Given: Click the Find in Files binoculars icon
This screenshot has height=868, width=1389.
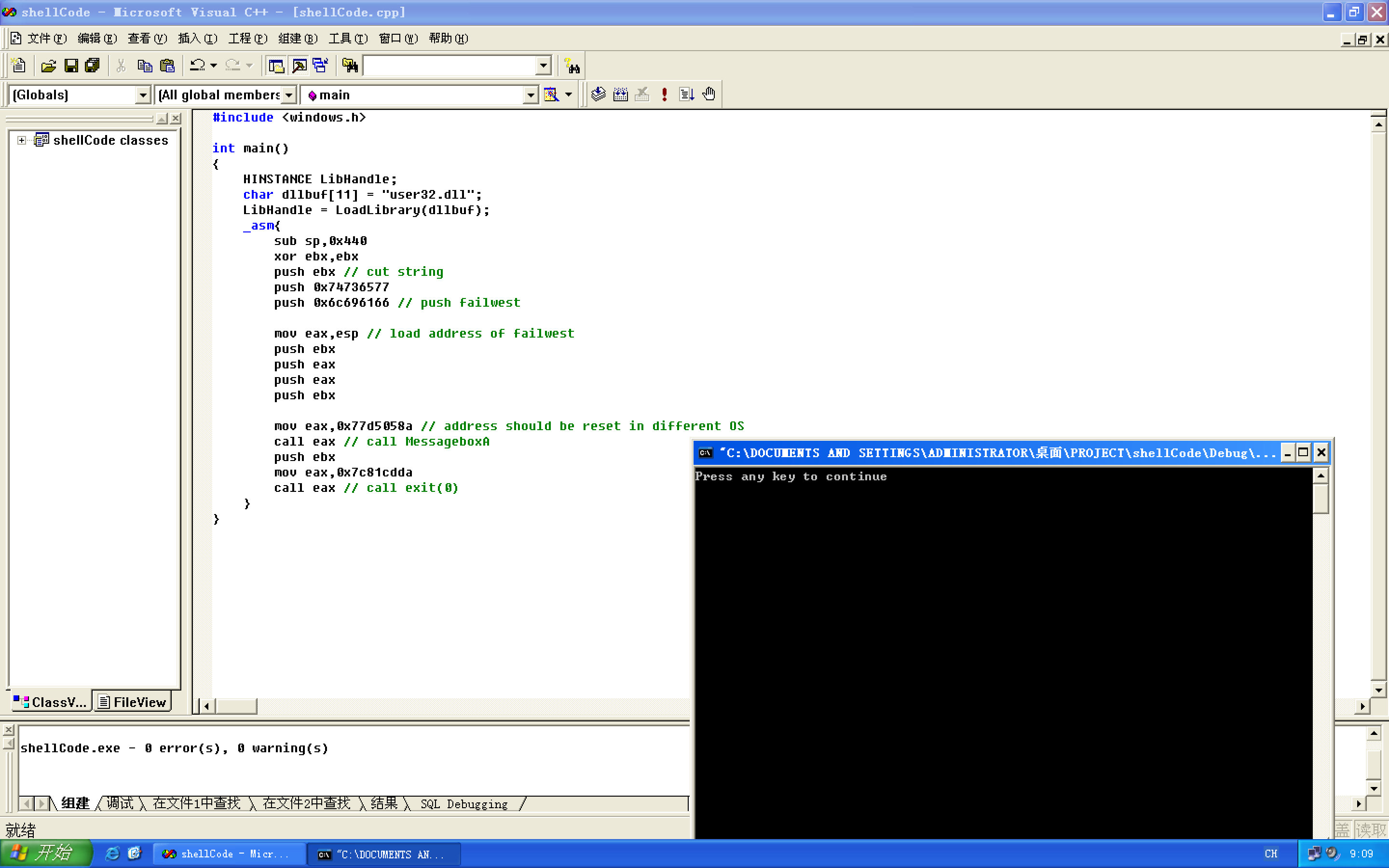Looking at the screenshot, I should point(350,66).
